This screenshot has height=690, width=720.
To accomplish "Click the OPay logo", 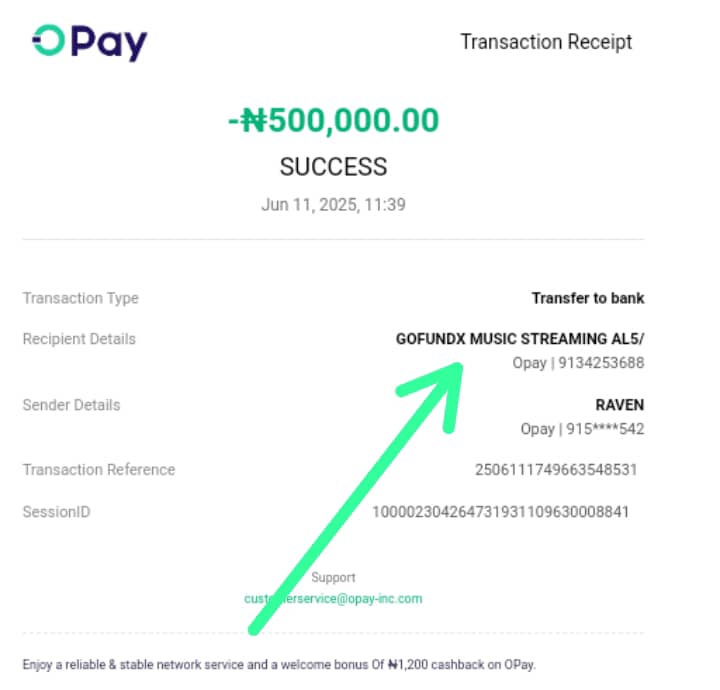I will (x=90, y=42).
